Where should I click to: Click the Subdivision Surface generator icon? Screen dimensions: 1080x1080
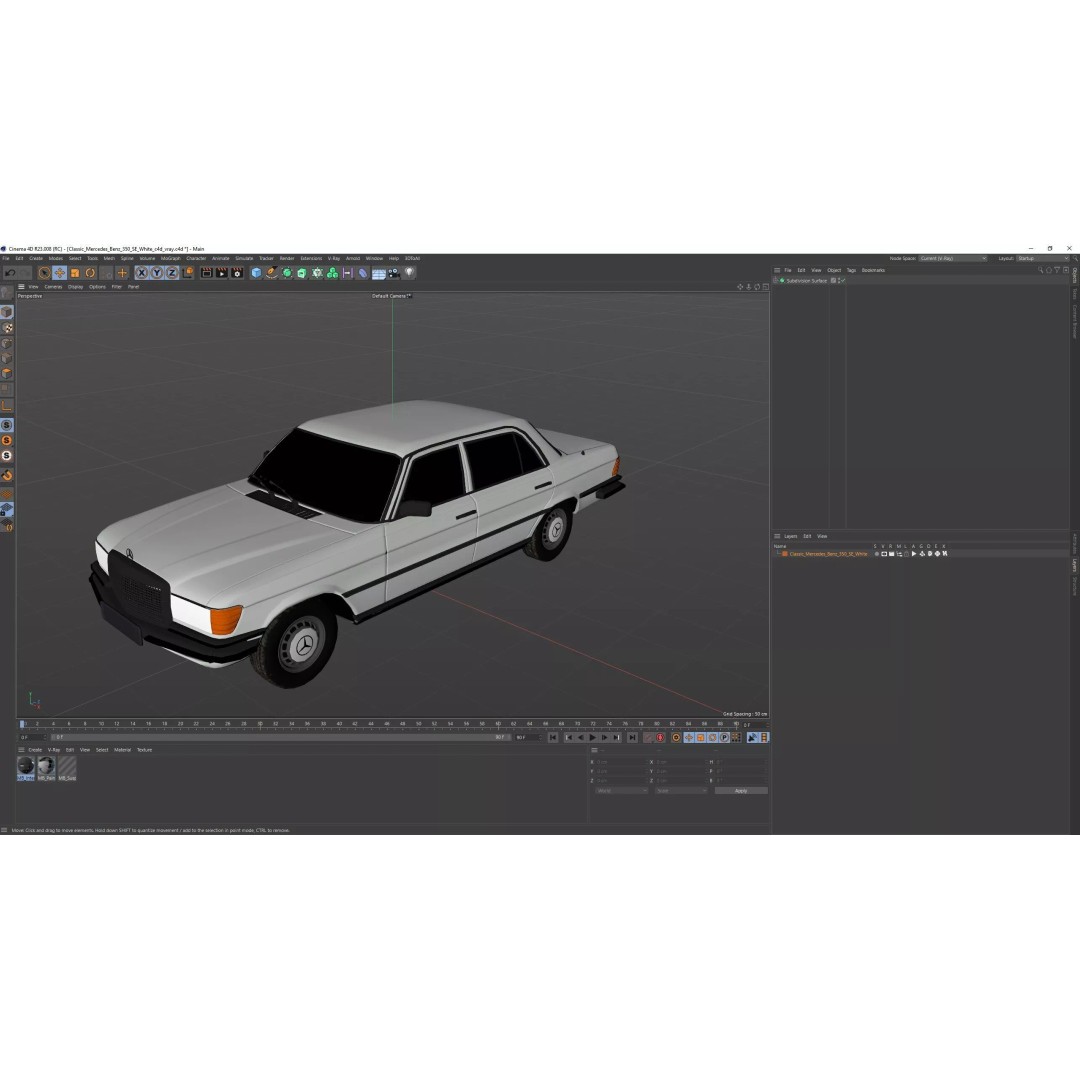point(287,273)
